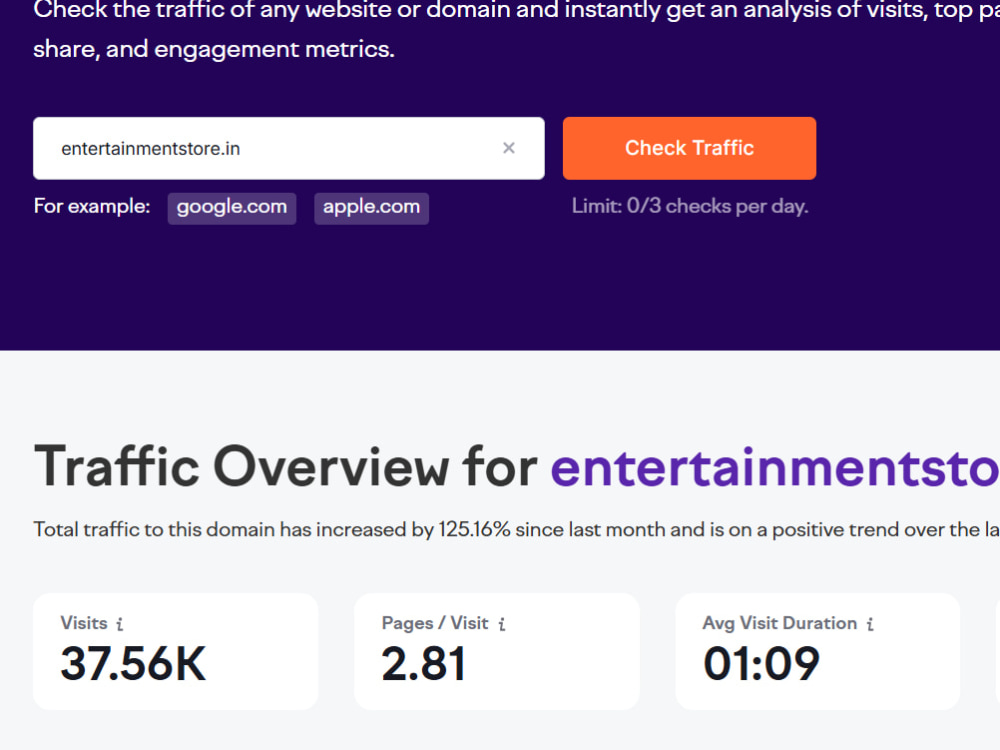The width and height of the screenshot is (1000, 750).
Task: Open the info icon beside Pages / Visit
Action: coord(502,624)
